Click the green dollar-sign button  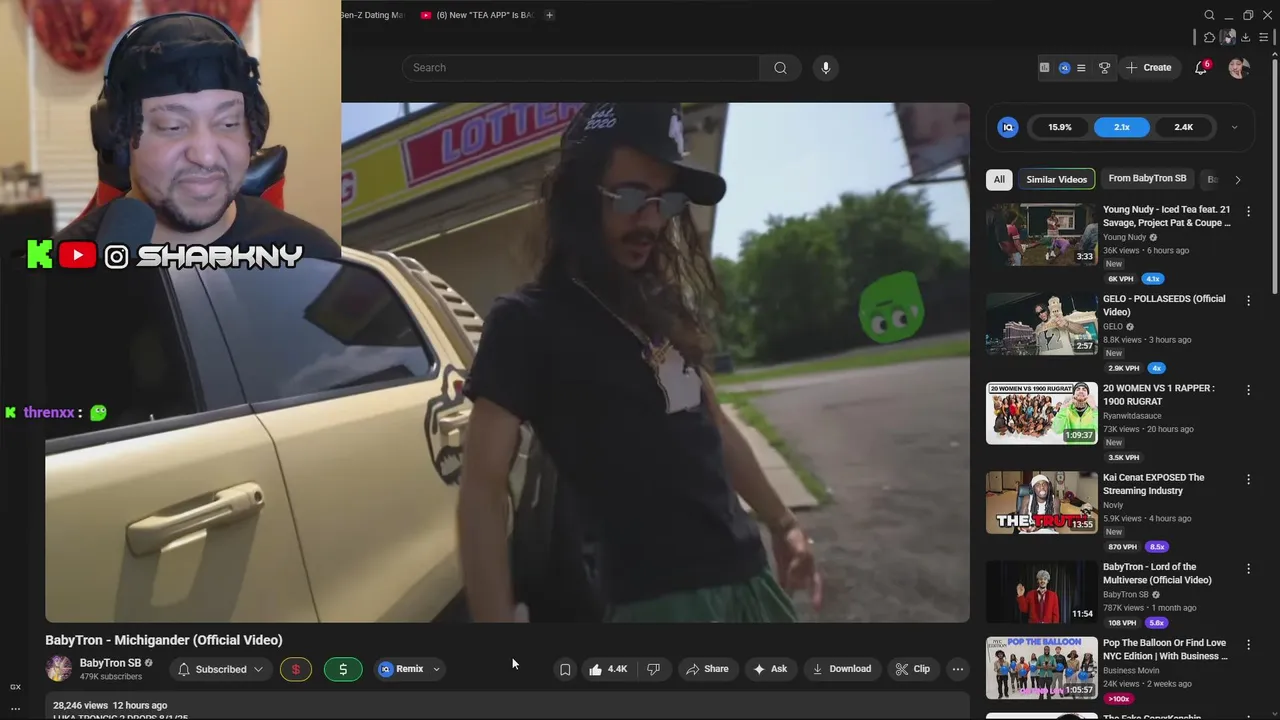343,669
